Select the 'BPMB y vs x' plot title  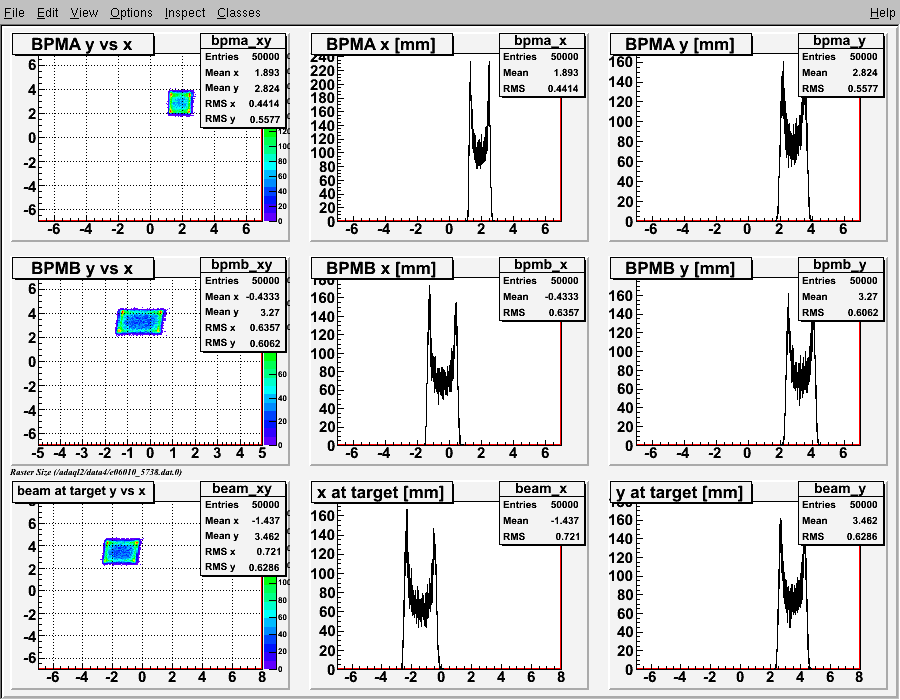coord(83,268)
